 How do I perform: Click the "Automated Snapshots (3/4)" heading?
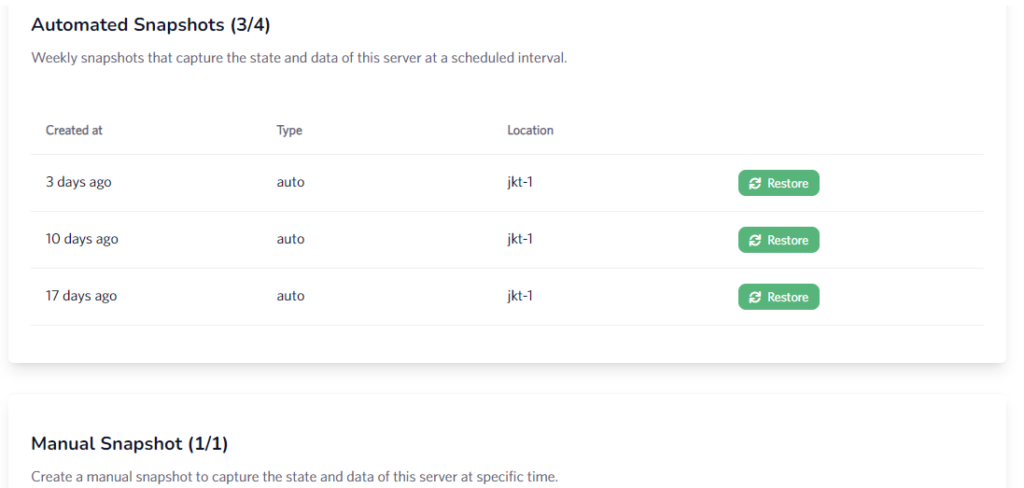coord(150,25)
